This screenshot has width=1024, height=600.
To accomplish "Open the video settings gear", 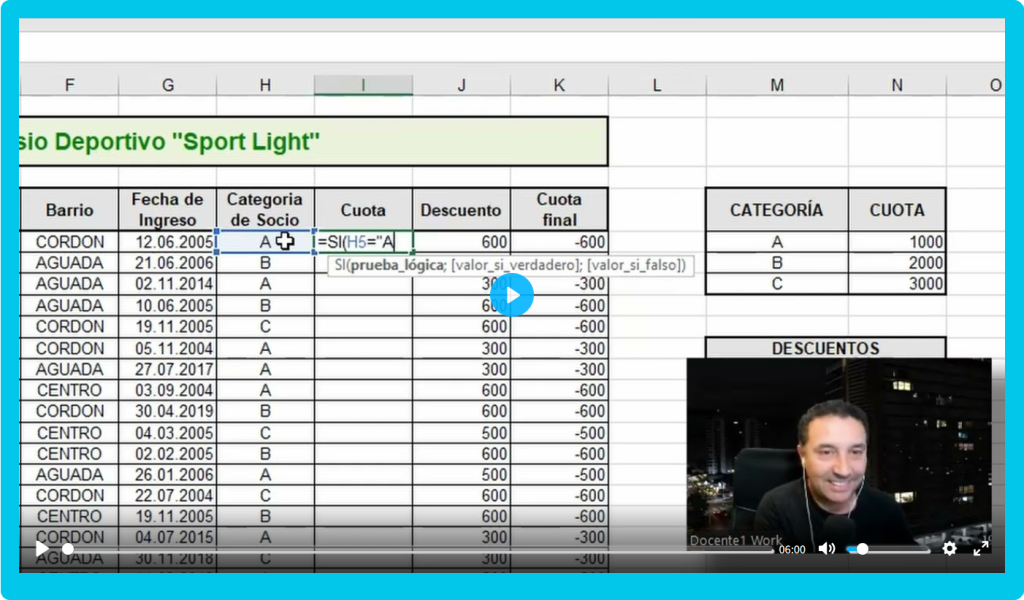I will coord(949,548).
